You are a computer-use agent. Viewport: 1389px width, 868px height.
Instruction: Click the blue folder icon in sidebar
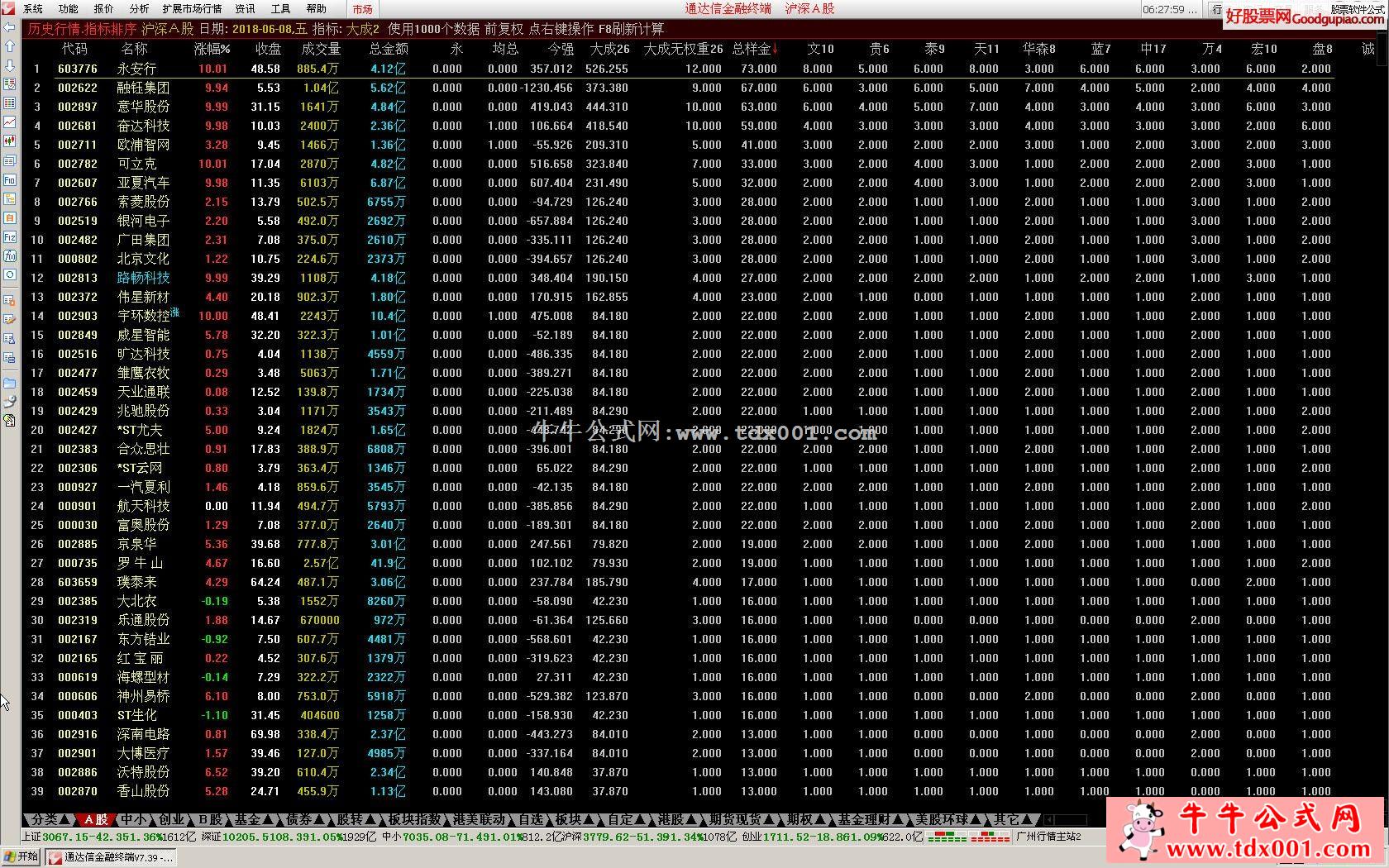[x=9, y=383]
